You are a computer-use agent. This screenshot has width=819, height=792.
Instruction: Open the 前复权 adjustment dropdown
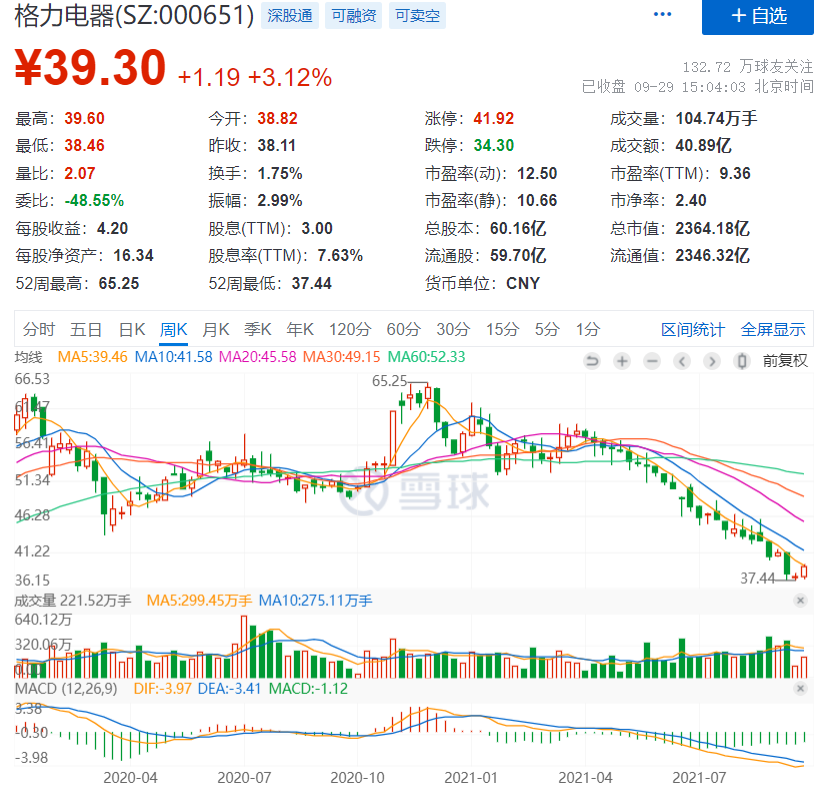[x=785, y=361]
